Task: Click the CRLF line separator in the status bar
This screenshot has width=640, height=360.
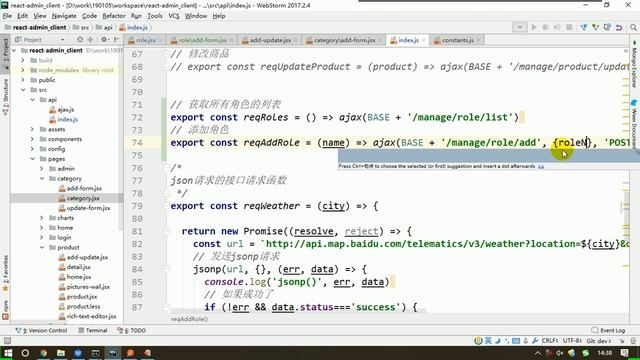Action: (x=550, y=341)
